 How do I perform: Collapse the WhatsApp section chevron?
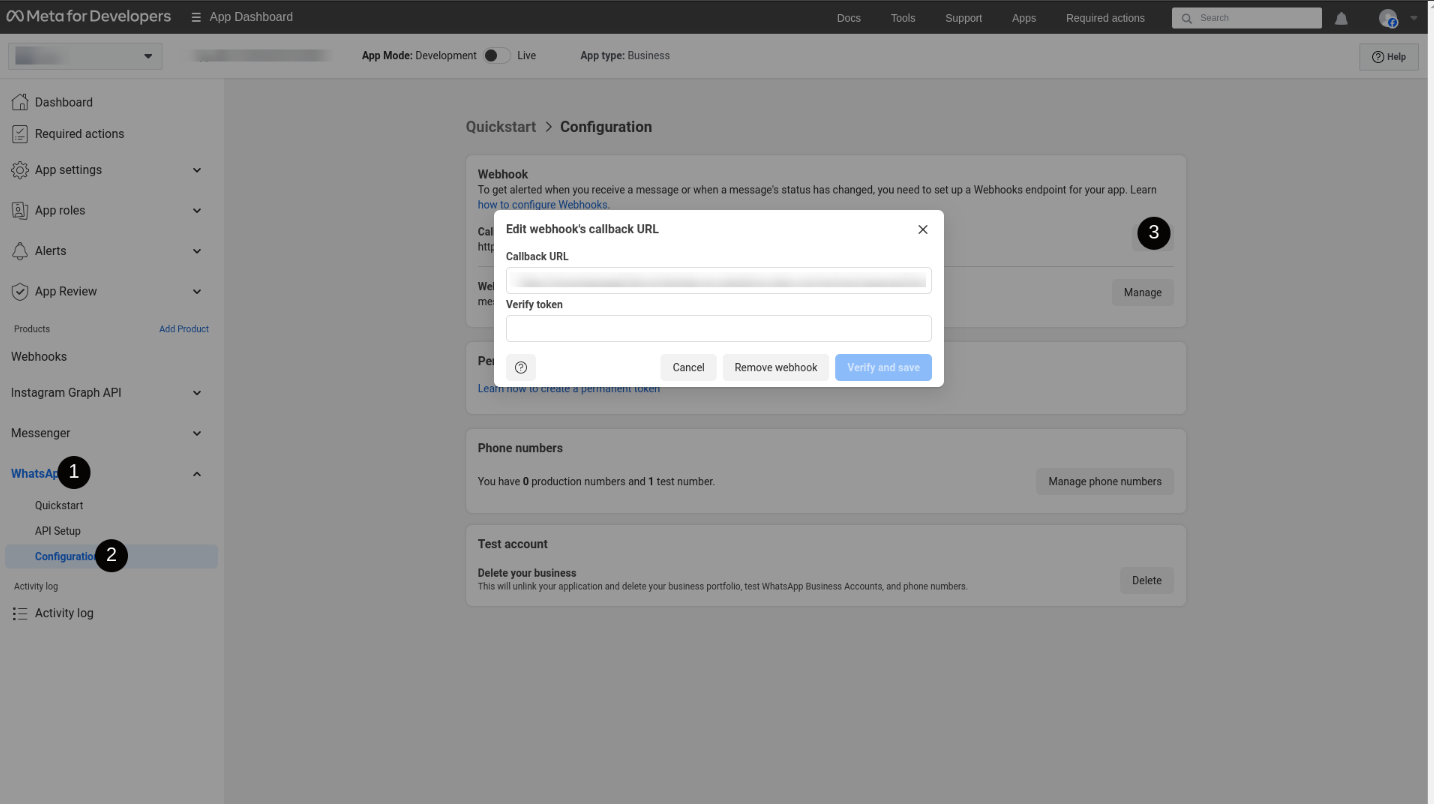(x=197, y=474)
